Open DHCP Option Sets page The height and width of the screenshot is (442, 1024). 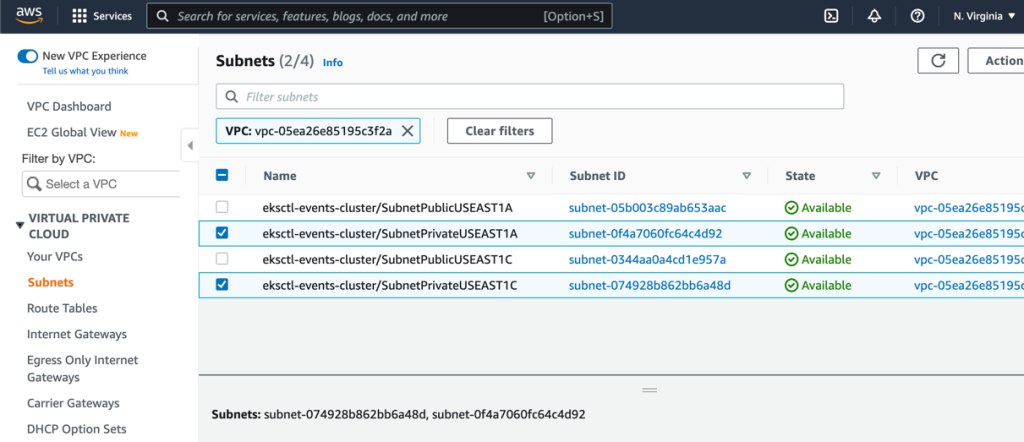[x=76, y=430]
